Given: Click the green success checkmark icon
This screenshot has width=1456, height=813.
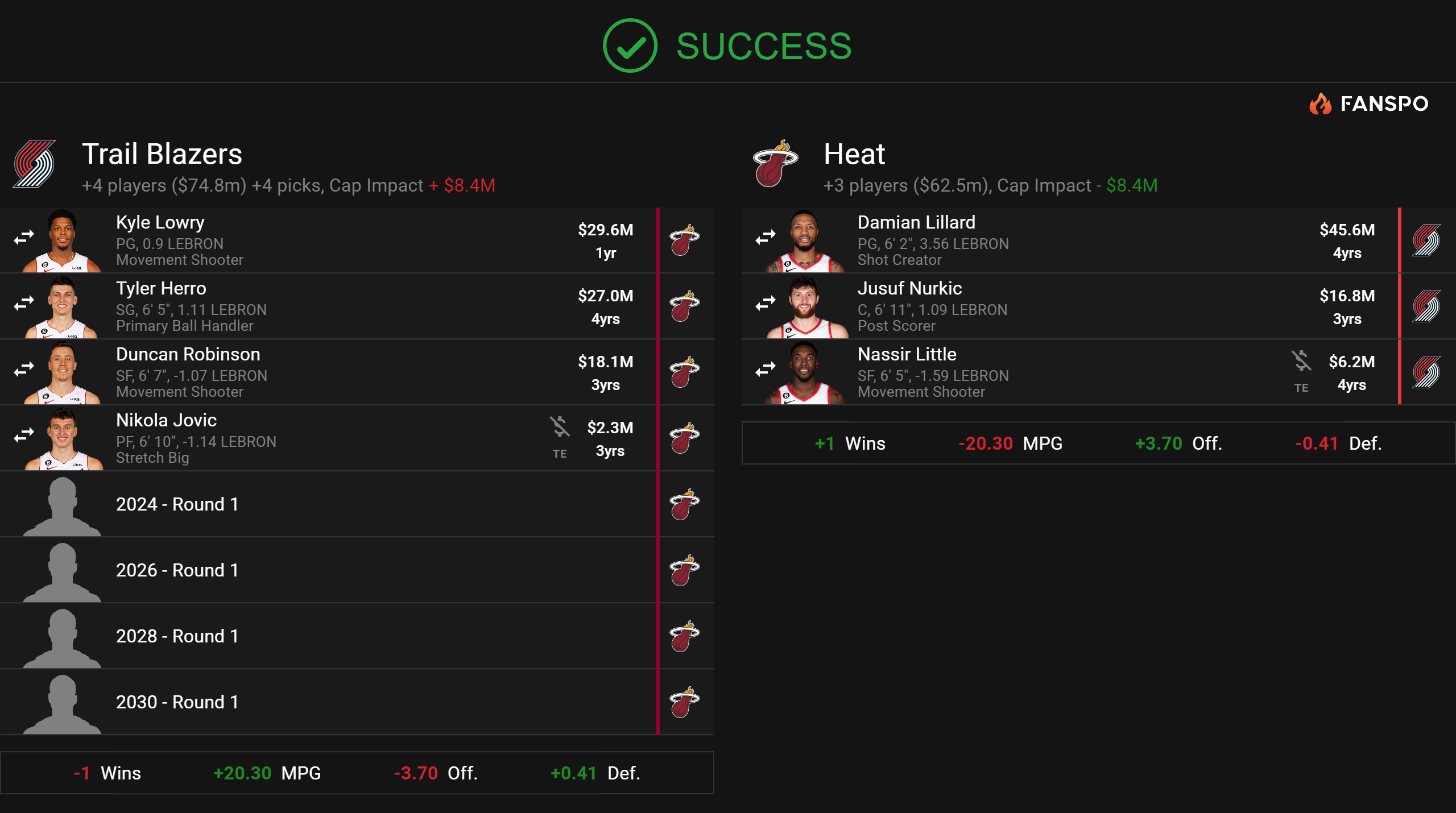Looking at the screenshot, I should [630, 45].
